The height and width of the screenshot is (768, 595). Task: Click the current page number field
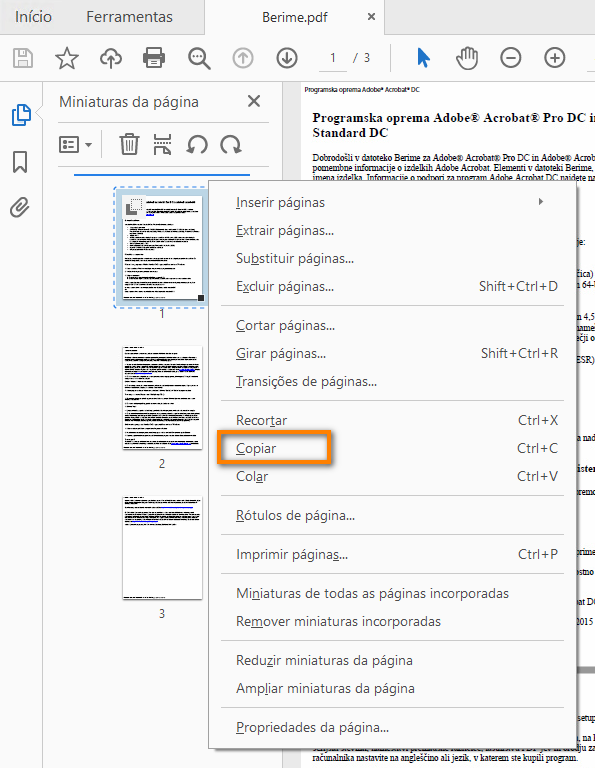click(x=333, y=58)
